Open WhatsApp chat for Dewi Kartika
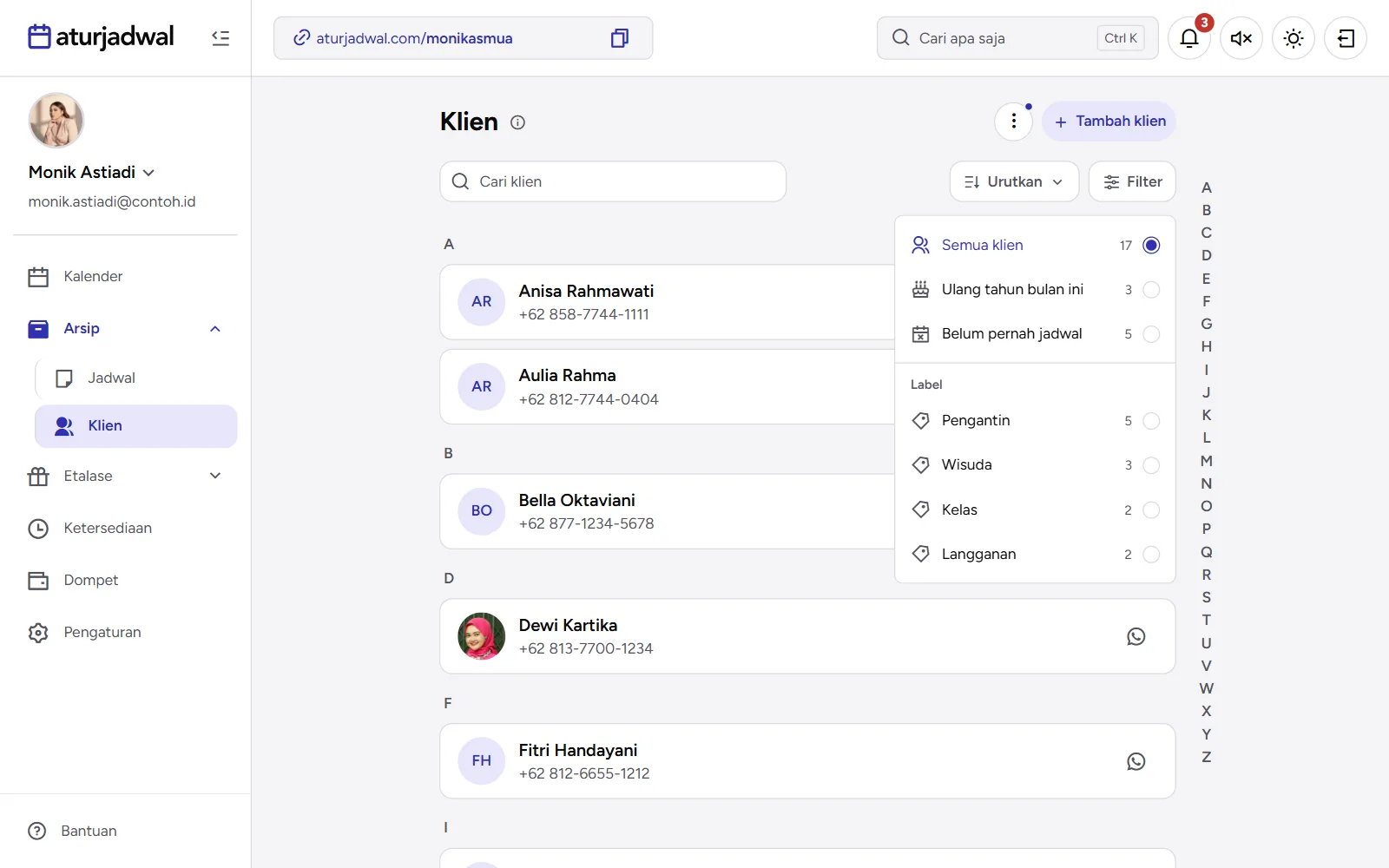The image size is (1389, 868). 1136,636
